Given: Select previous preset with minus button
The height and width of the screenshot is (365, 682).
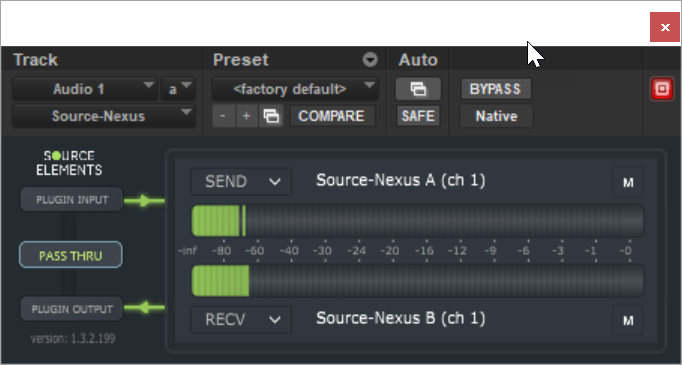Looking at the screenshot, I should click(x=224, y=116).
